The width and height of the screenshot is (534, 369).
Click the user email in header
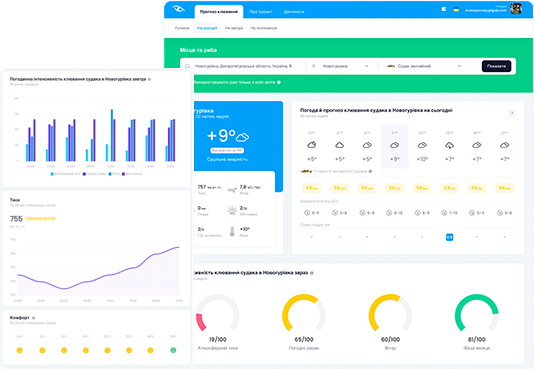point(486,11)
